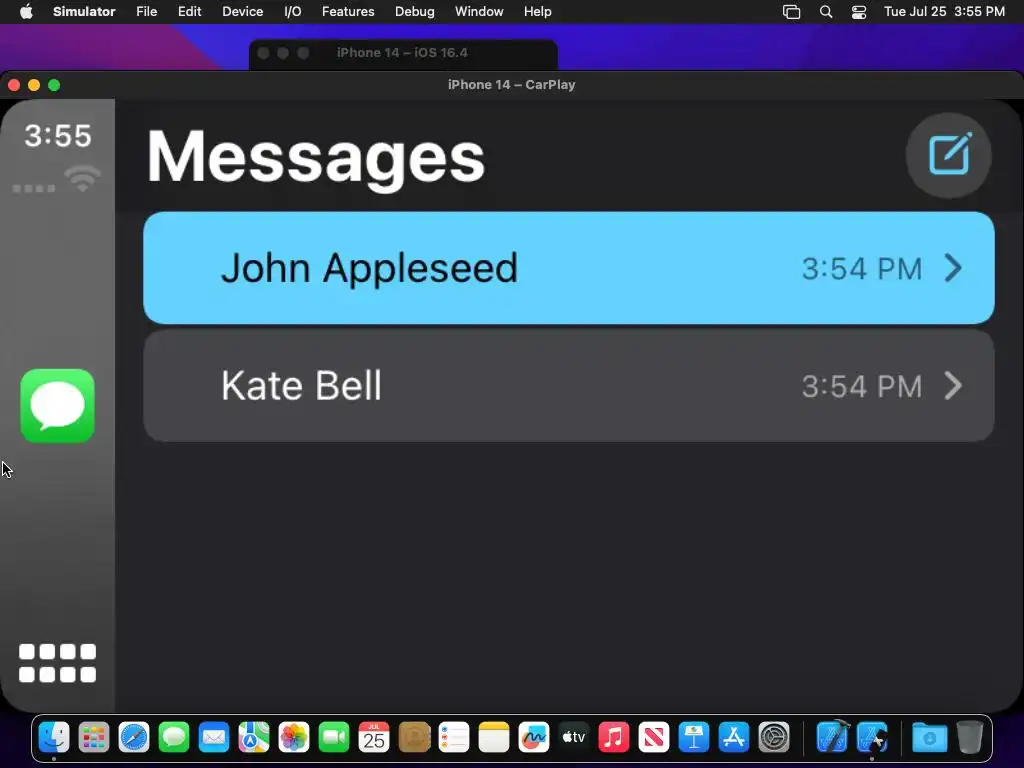Open the I/O menu

293,12
